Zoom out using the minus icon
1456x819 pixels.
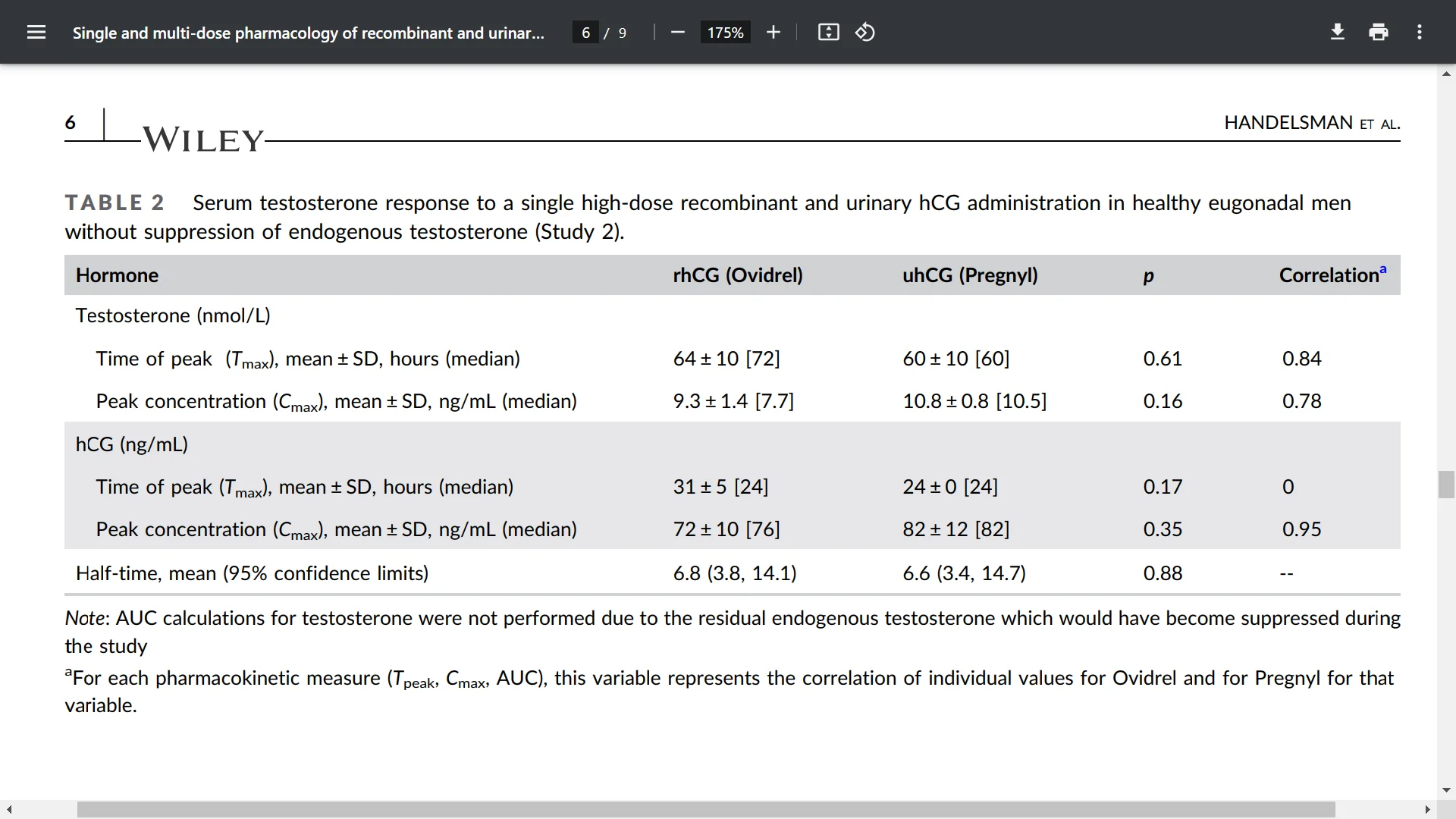[677, 32]
